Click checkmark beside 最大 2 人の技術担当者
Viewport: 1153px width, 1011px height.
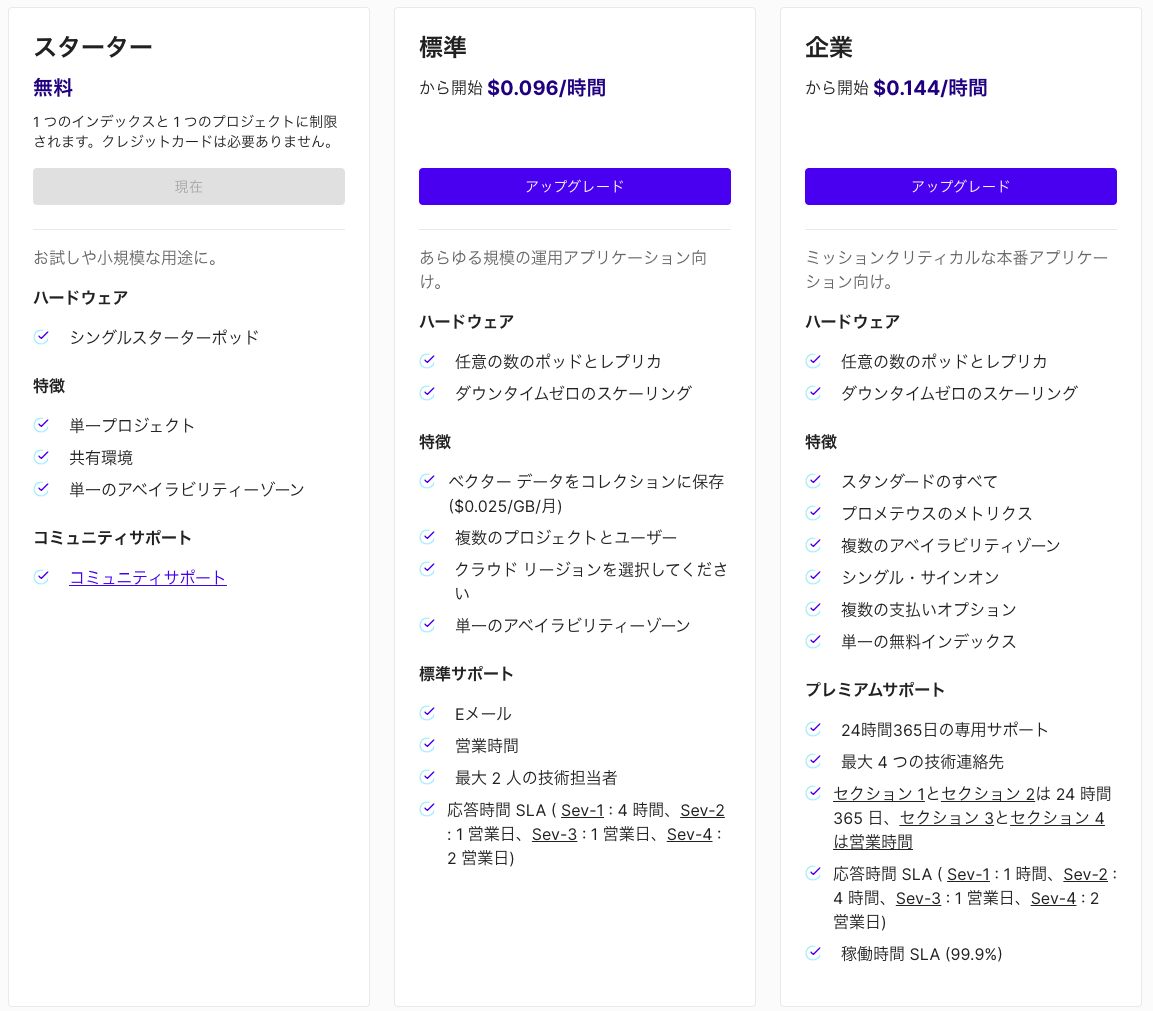point(428,776)
